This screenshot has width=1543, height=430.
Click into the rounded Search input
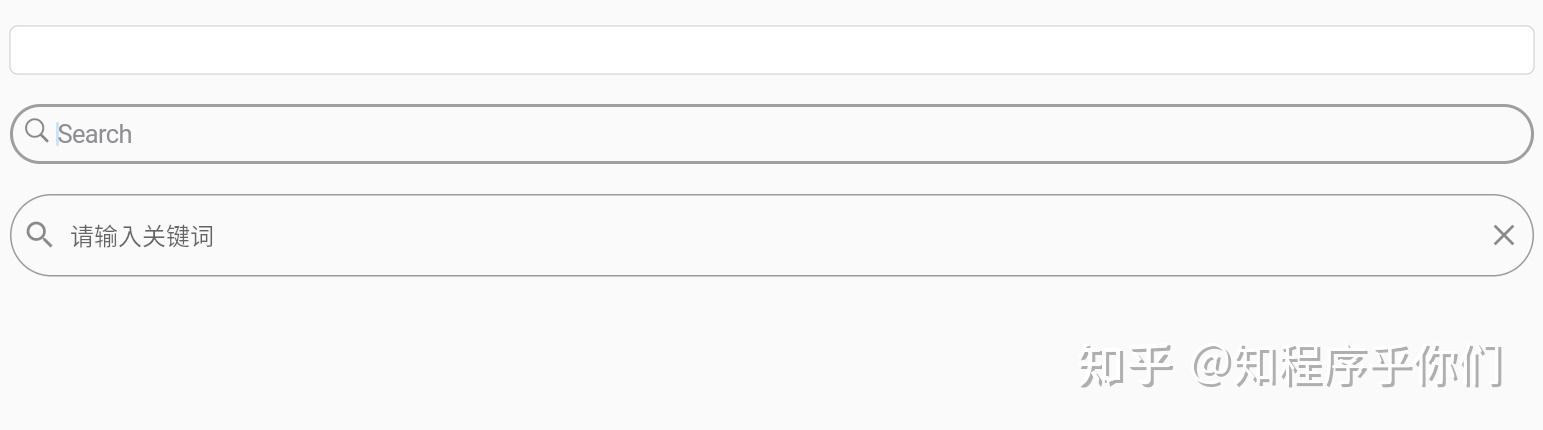(x=771, y=134)
